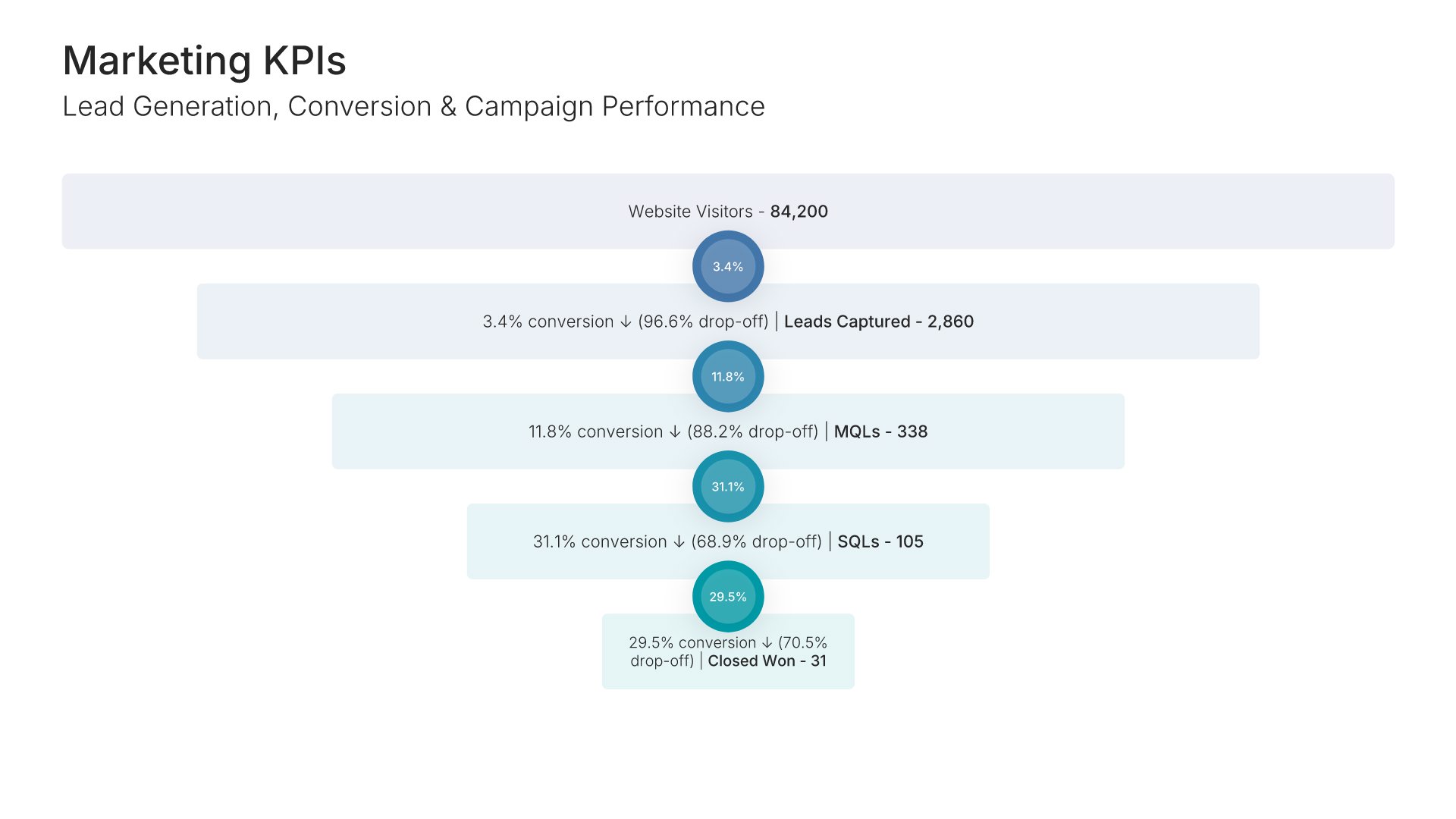Select the 88.2% drop-off text
The image size is (1456, 819).
pyautogui.click(x=752, y=431)
